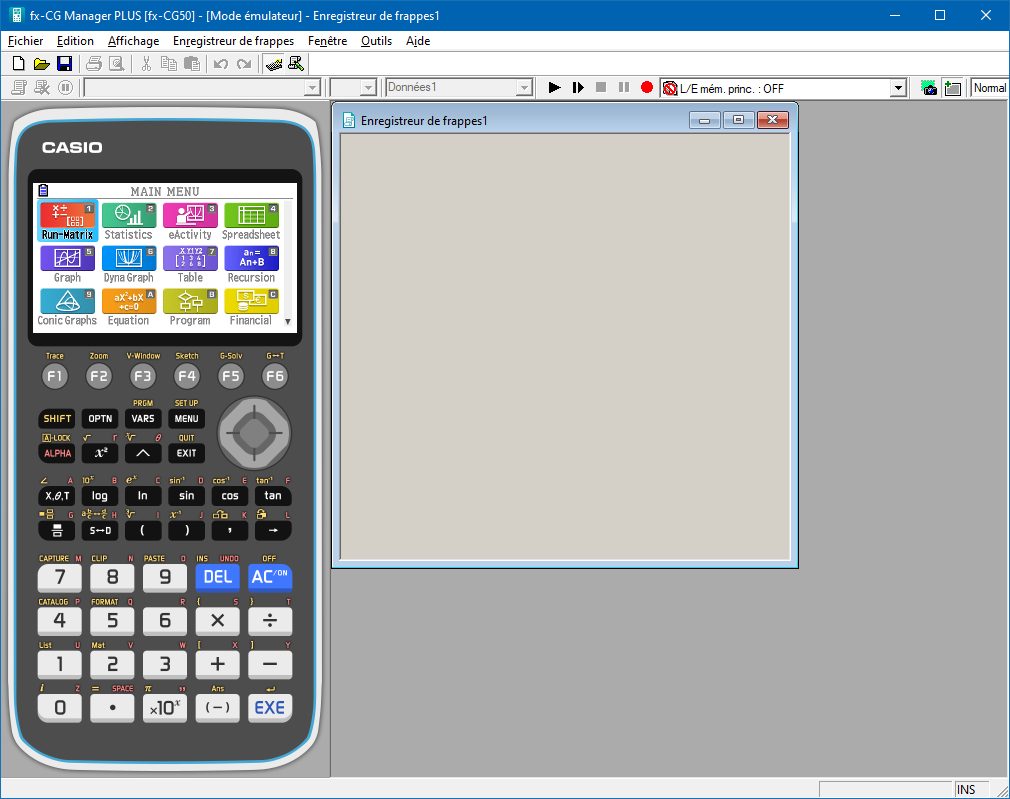Tap the number 7 key
Image resolution: width=1010 pixels, height=799 pixels.
tap(59, 577)
